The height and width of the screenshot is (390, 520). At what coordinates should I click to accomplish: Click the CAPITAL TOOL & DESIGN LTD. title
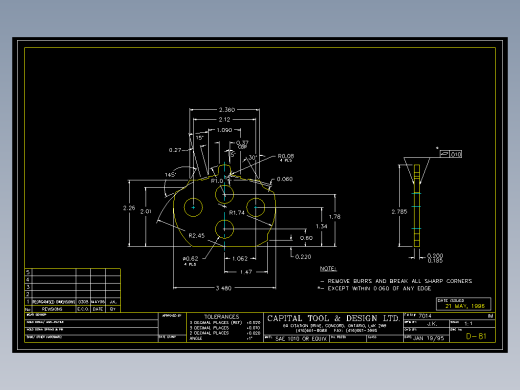pyautogui.click(x=333, y=318)
